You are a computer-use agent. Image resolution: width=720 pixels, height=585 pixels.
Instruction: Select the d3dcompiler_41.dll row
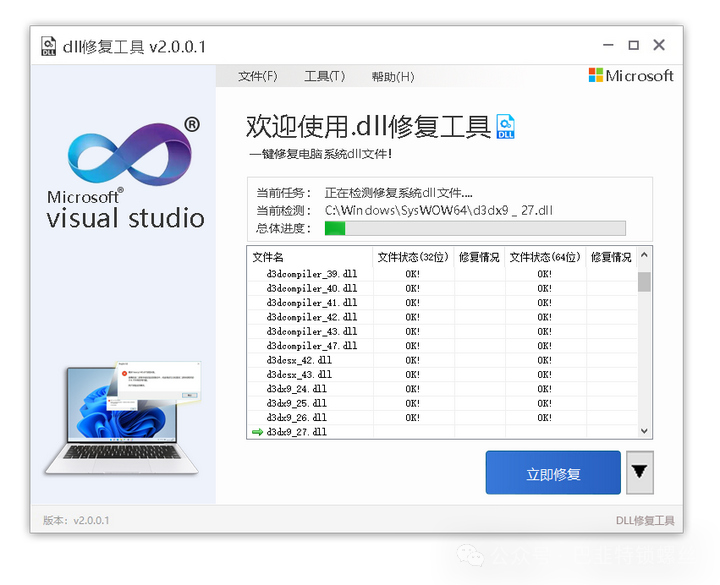click(442, 303)
